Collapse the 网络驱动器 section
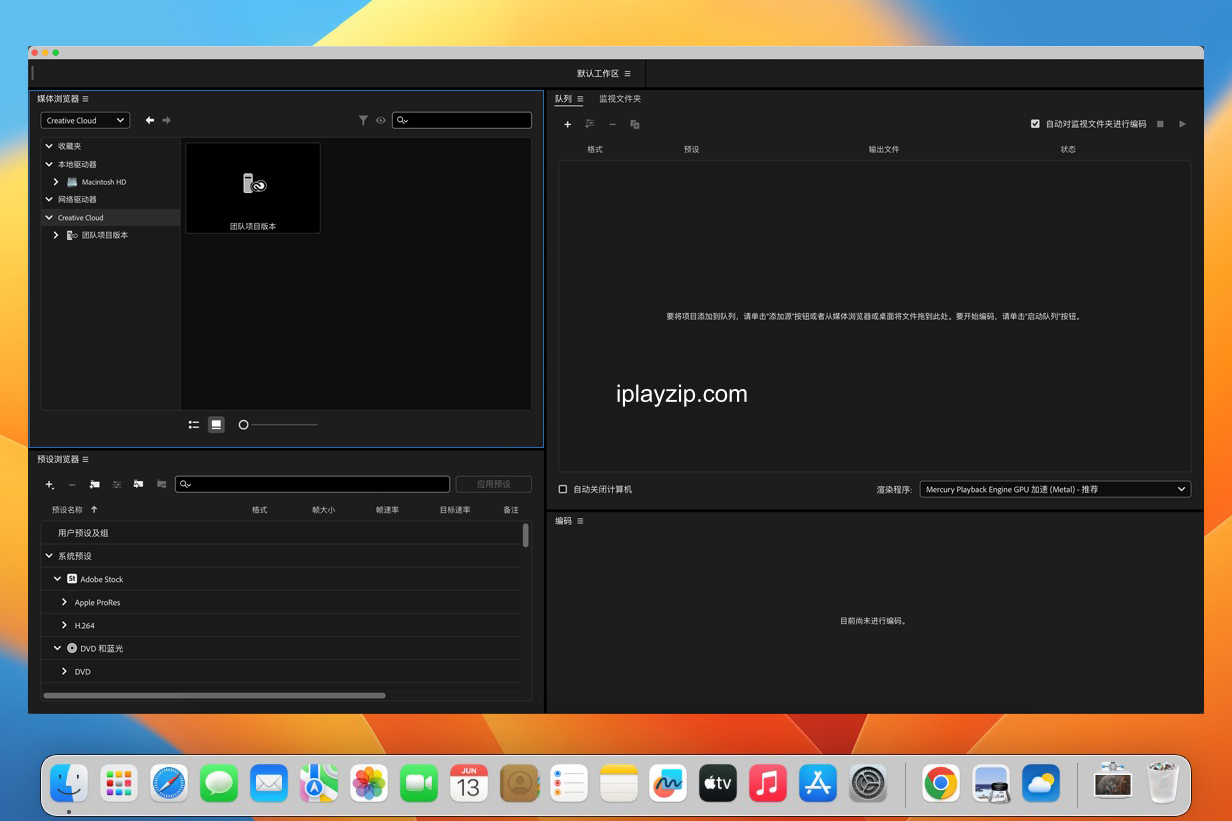The height and width of the screenshot is (821, 1232). coord(49,199)
